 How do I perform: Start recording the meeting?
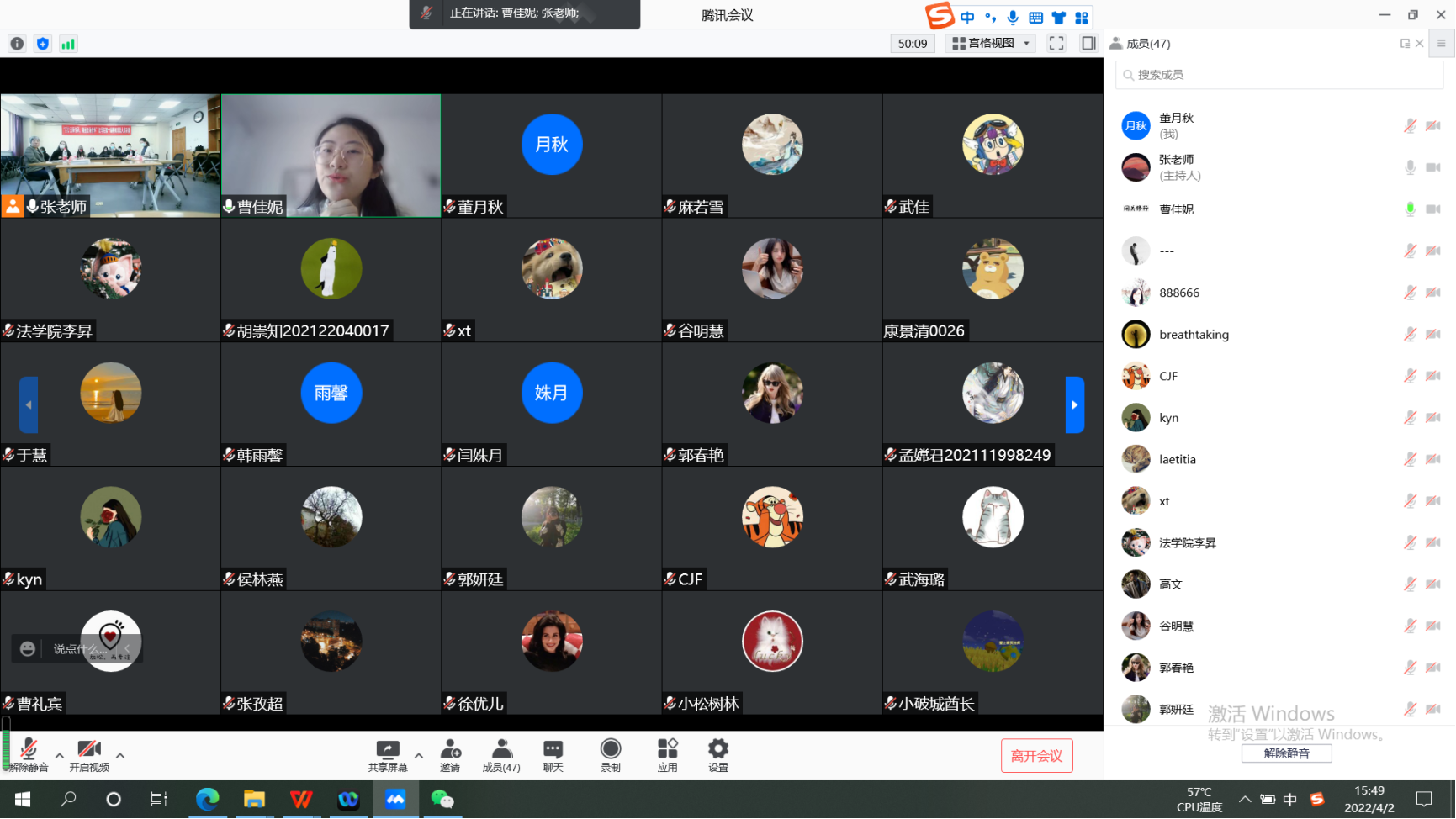pyautogui.click(x=611, y=754)
